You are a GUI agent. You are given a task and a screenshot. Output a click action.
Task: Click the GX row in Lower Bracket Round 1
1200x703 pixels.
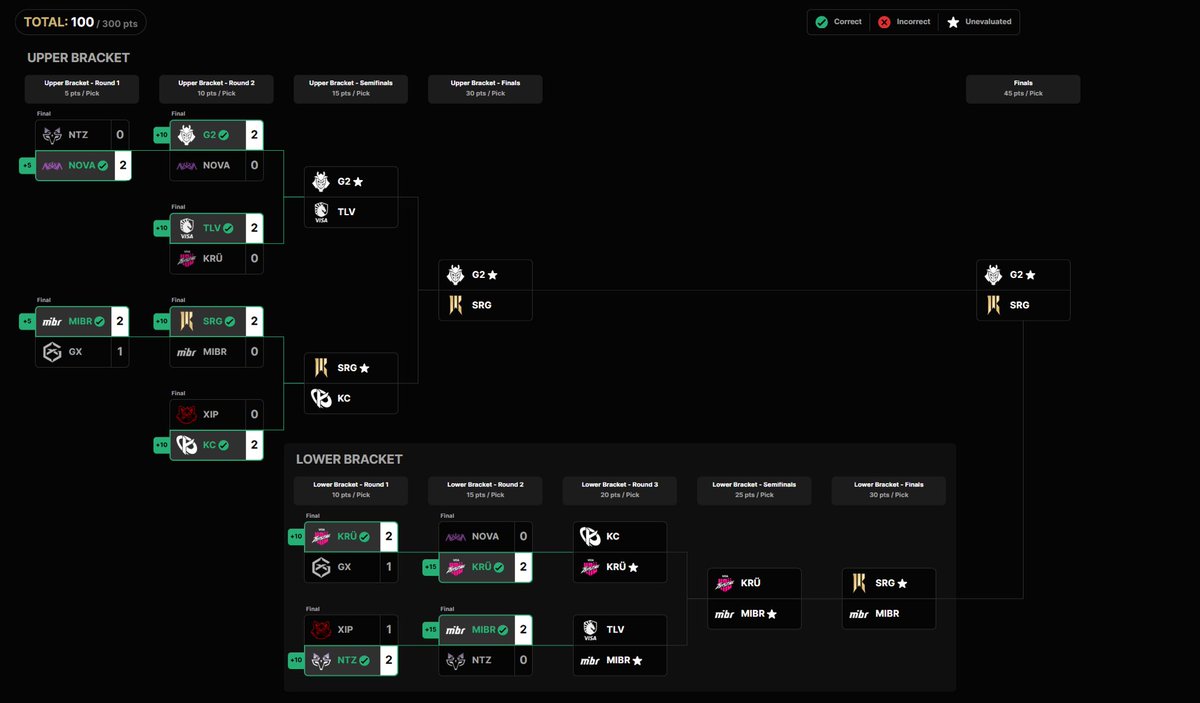click(351, 568)
